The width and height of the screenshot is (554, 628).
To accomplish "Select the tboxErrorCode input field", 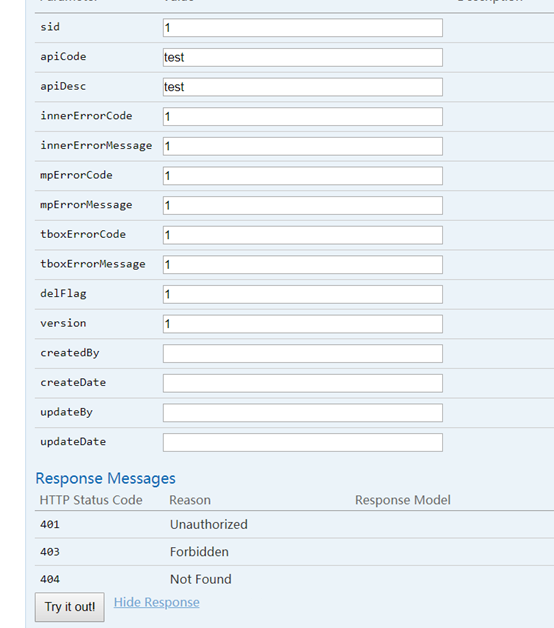I will coord(303,235).
